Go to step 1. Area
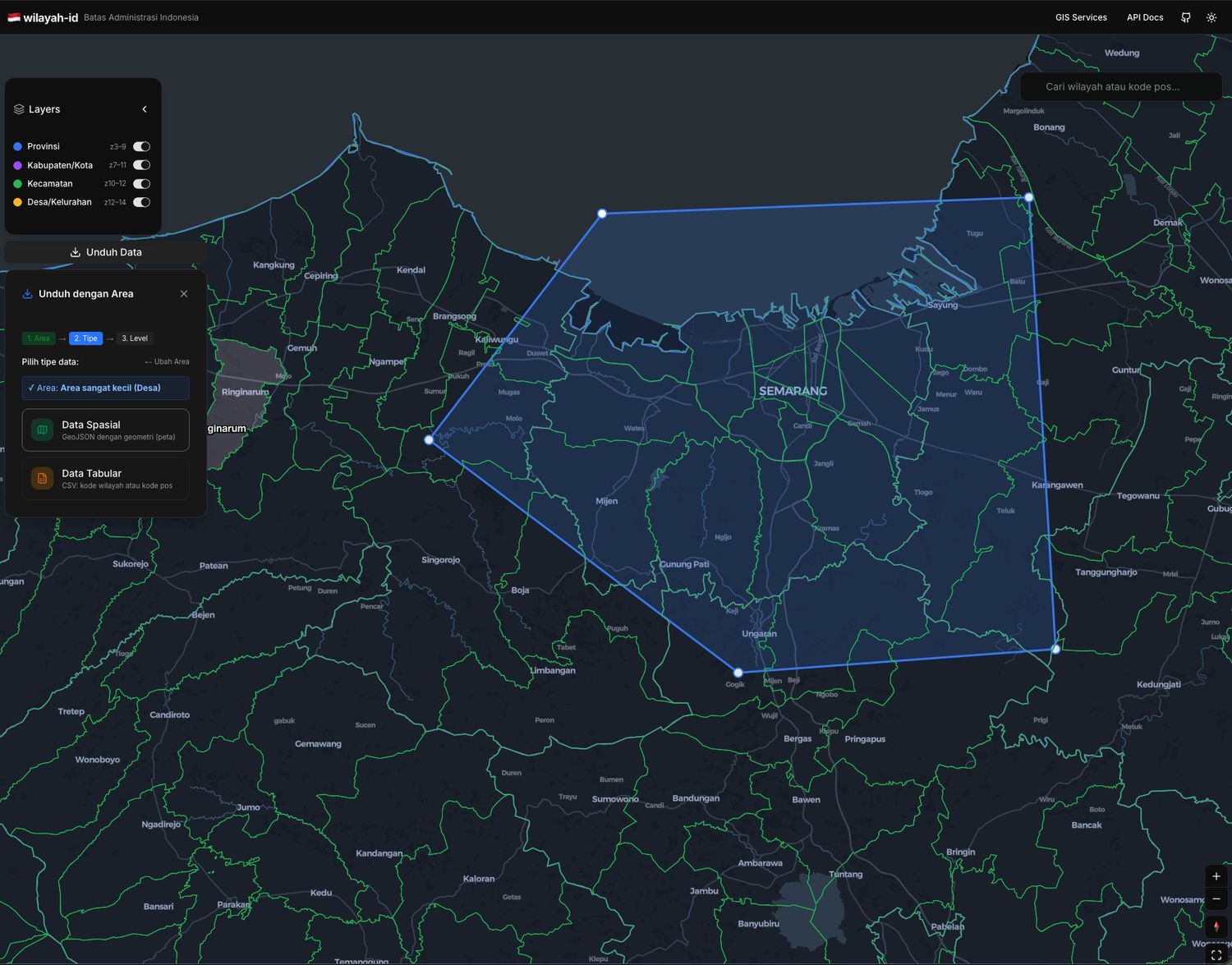Screen dimensions: 1232x965 (39, 338)
